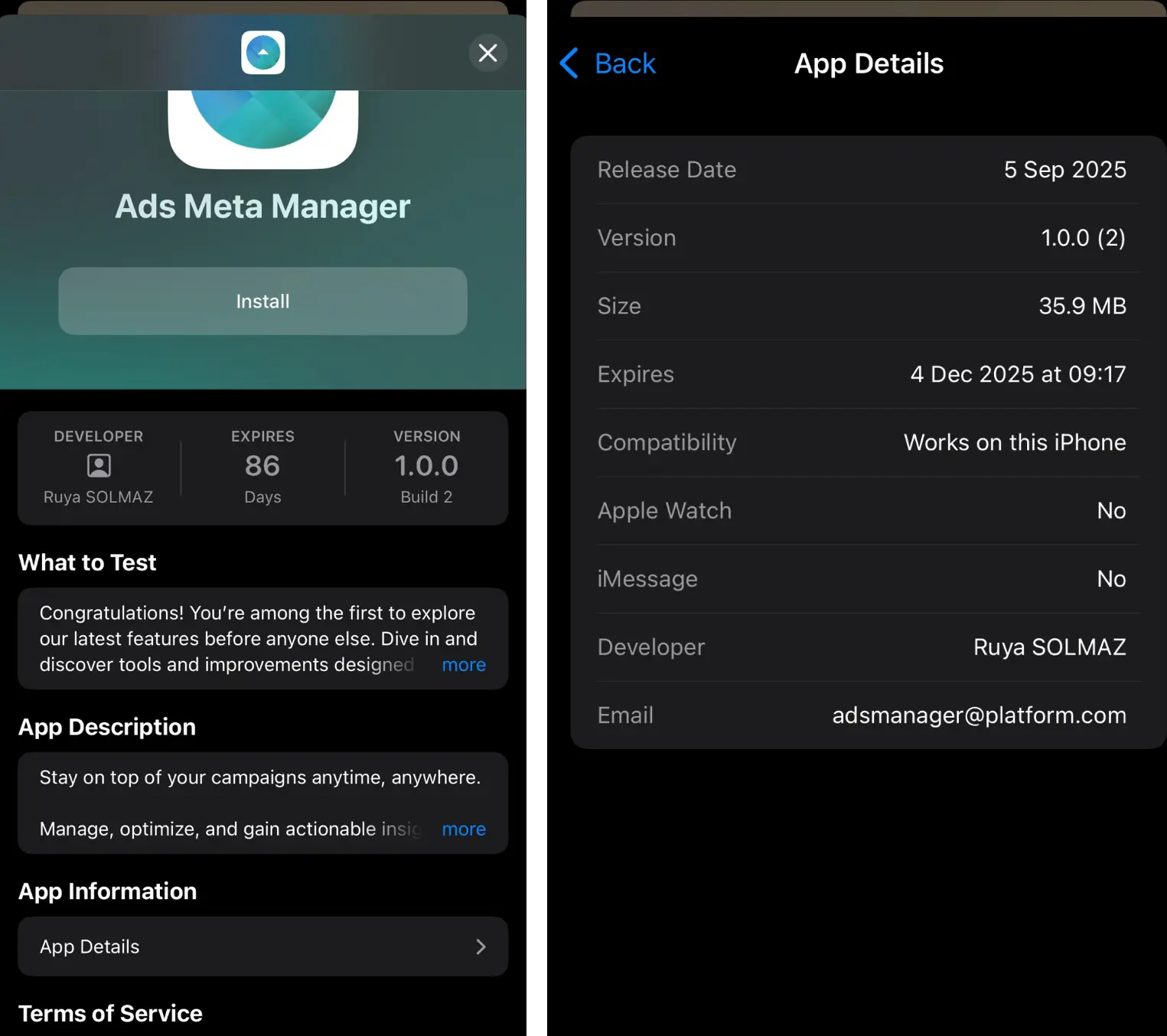The width and height of the screenshot is (1167, 1036).
Task: Select the Version value 1.0.0 (2)
Action: (x=1084, y=238)
